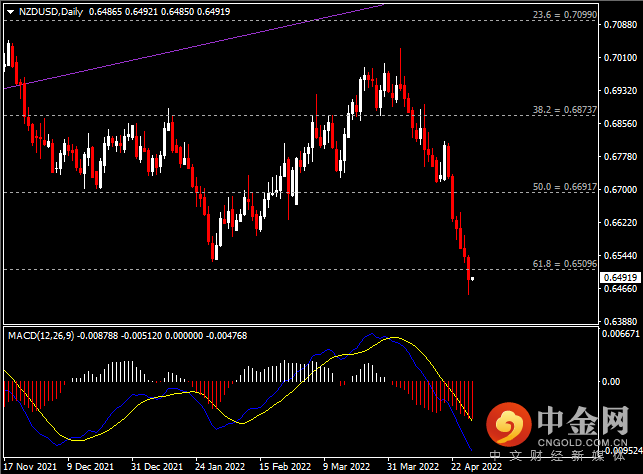Image resolution: width=643 pixels, height=474 pixels.
Task: Click the CNGOLD.COM.CN watermark logo
Action: [558, 426]
